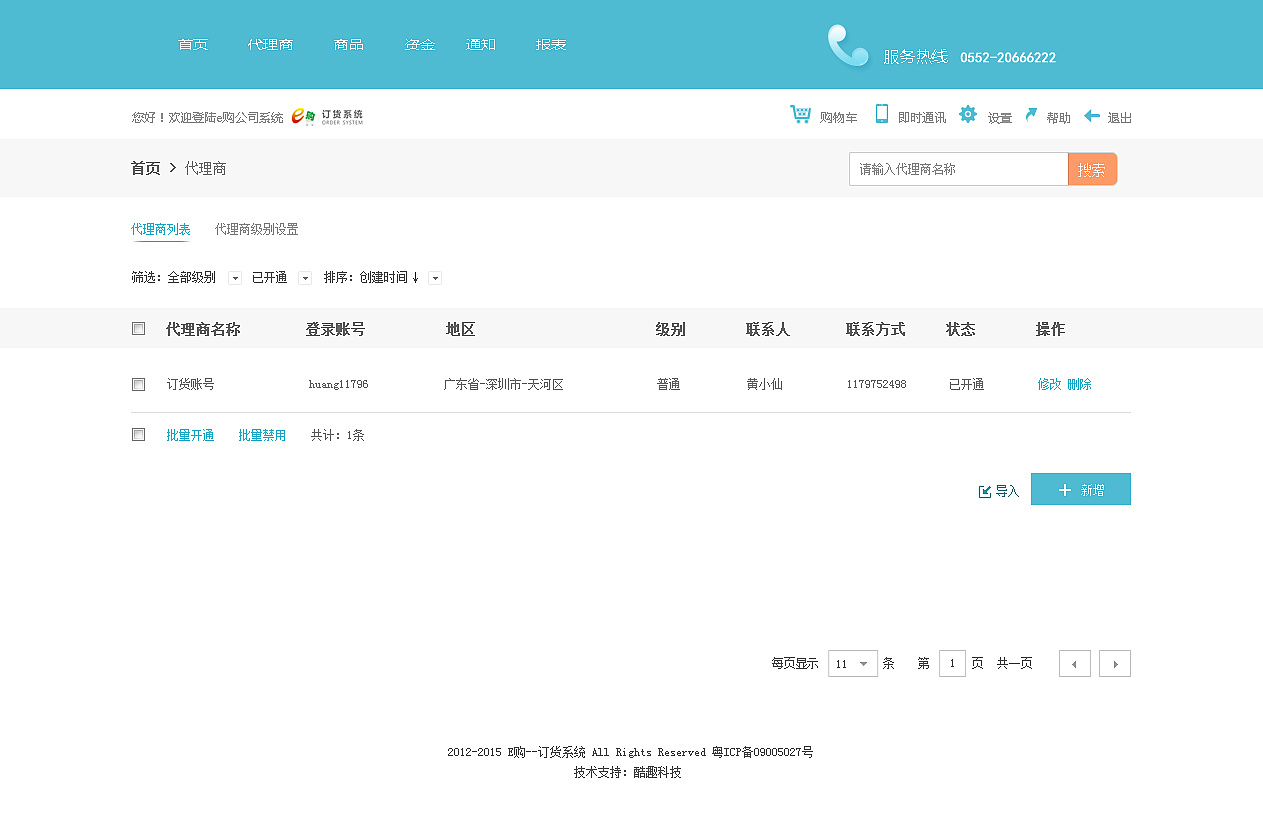The height and width of the screenshot is (827, 1263).
Task: Toggle checkbox beside 批量开通
Action: tap(138, 435)
